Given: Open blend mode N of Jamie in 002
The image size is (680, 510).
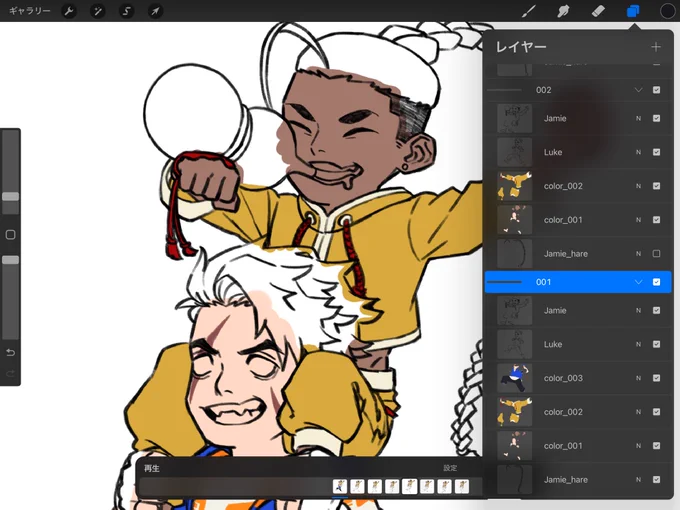Looking at the screenshot, I should tap(638, 118).
